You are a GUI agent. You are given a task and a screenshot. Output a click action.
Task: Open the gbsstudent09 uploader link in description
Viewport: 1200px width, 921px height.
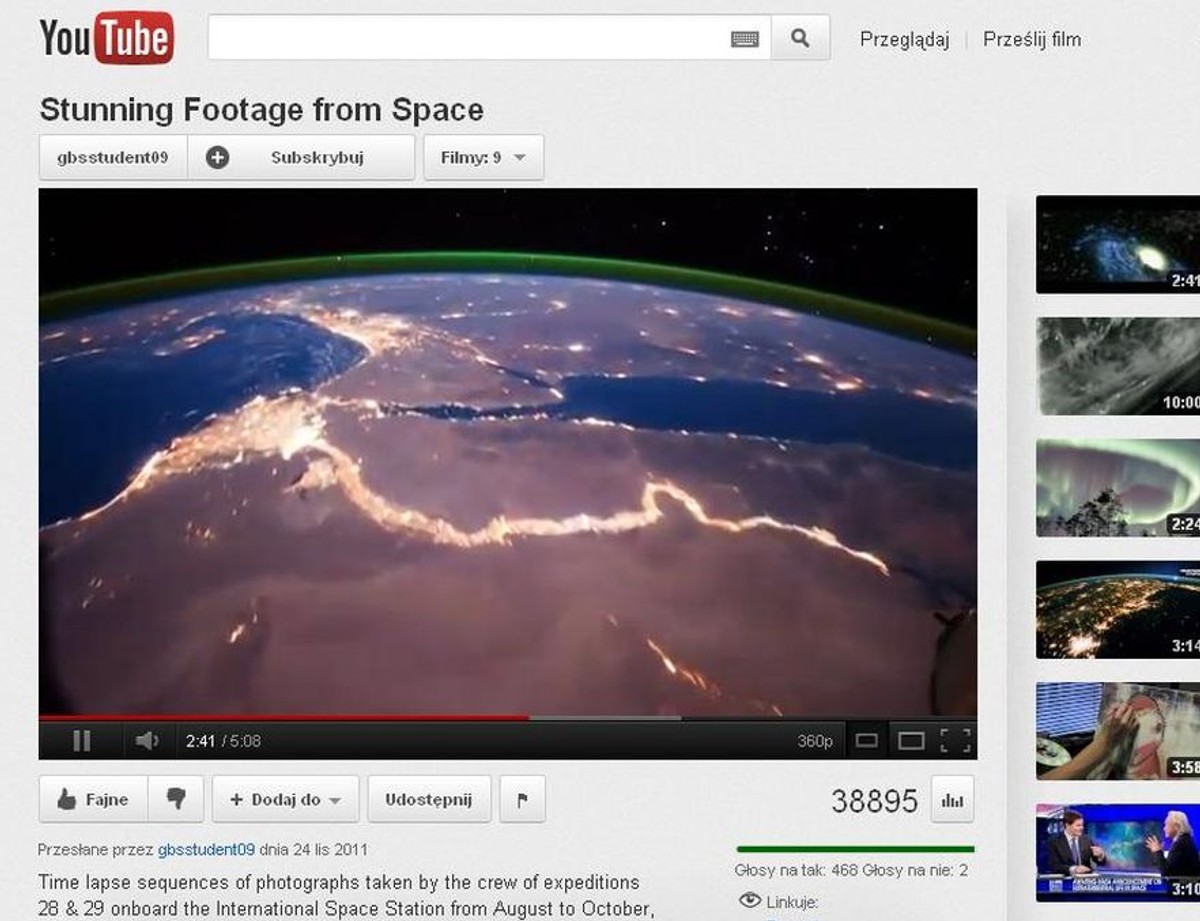[x=206, y=850]
